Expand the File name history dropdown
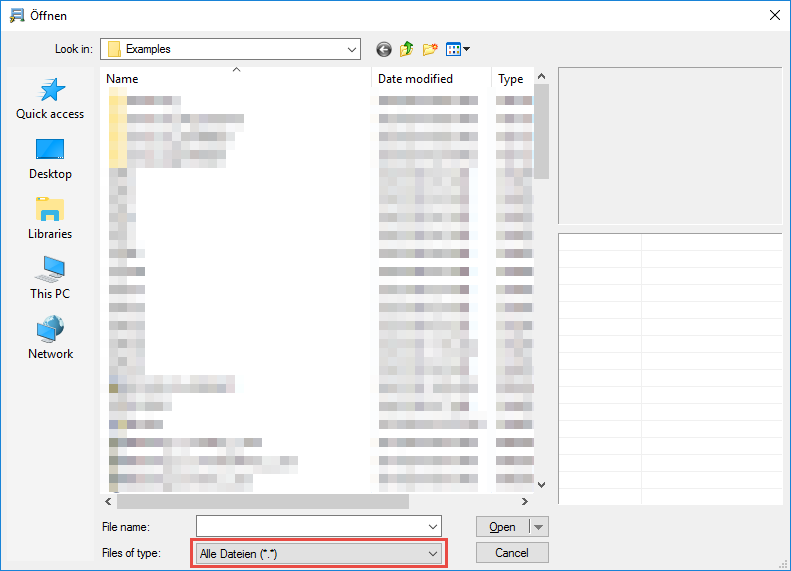 click(433, 527)
